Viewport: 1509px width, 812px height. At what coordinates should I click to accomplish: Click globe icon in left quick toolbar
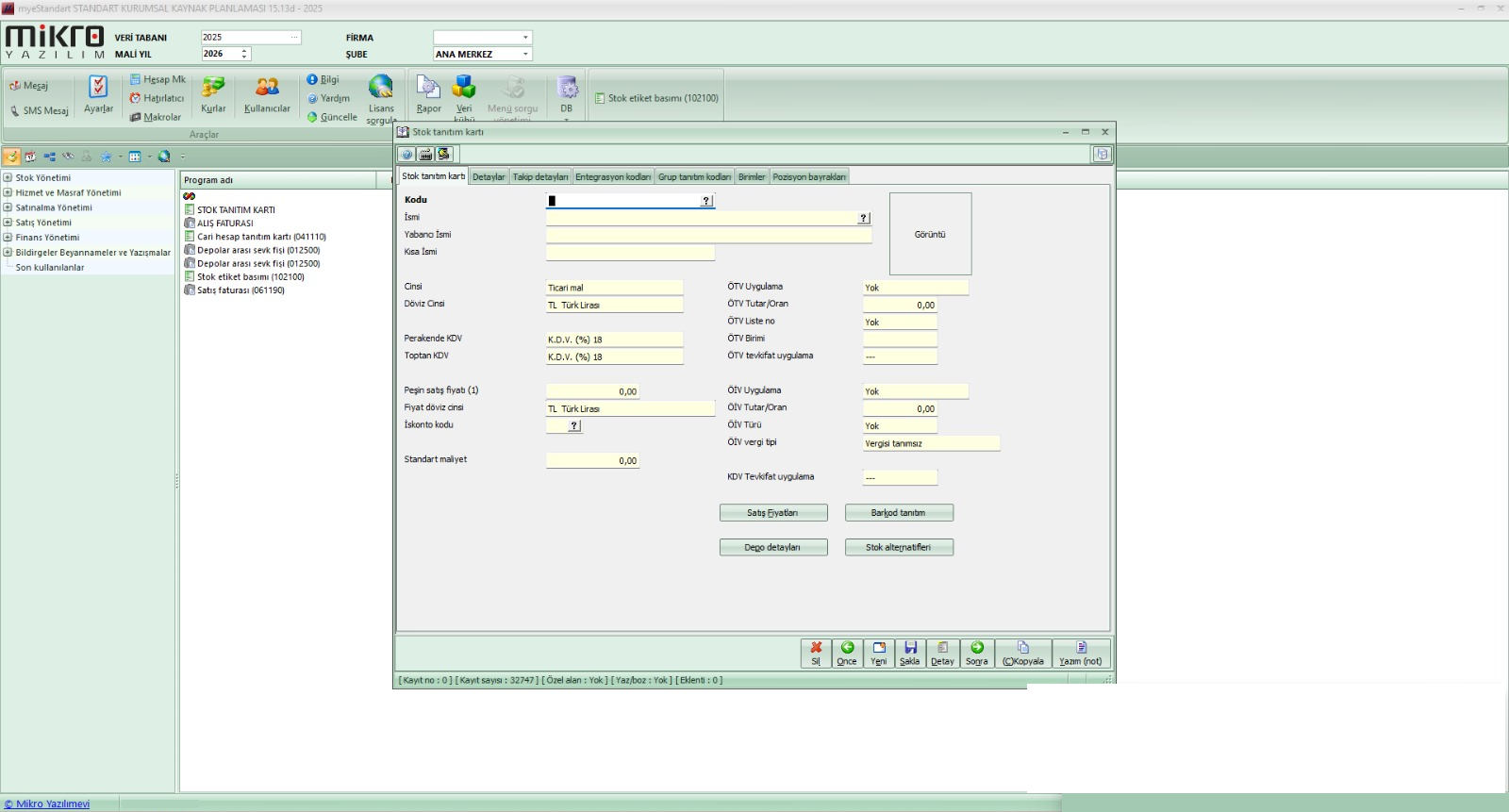click(x=164, y=157)
